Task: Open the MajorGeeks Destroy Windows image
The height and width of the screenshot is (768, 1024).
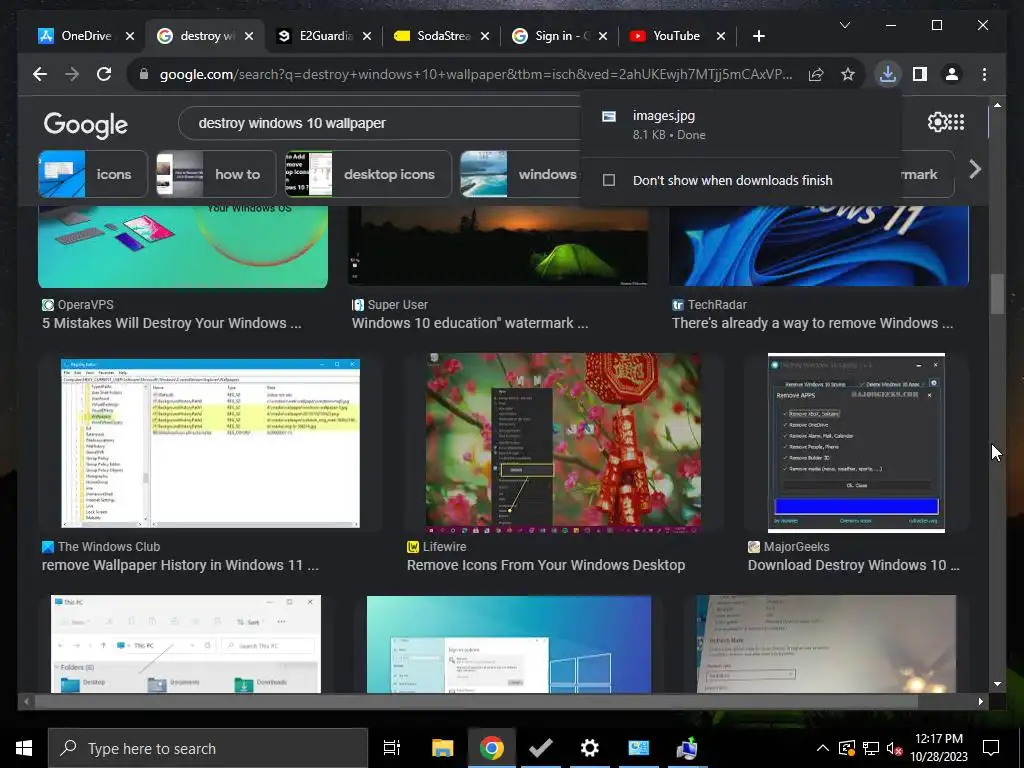Action: click(856, 443)
